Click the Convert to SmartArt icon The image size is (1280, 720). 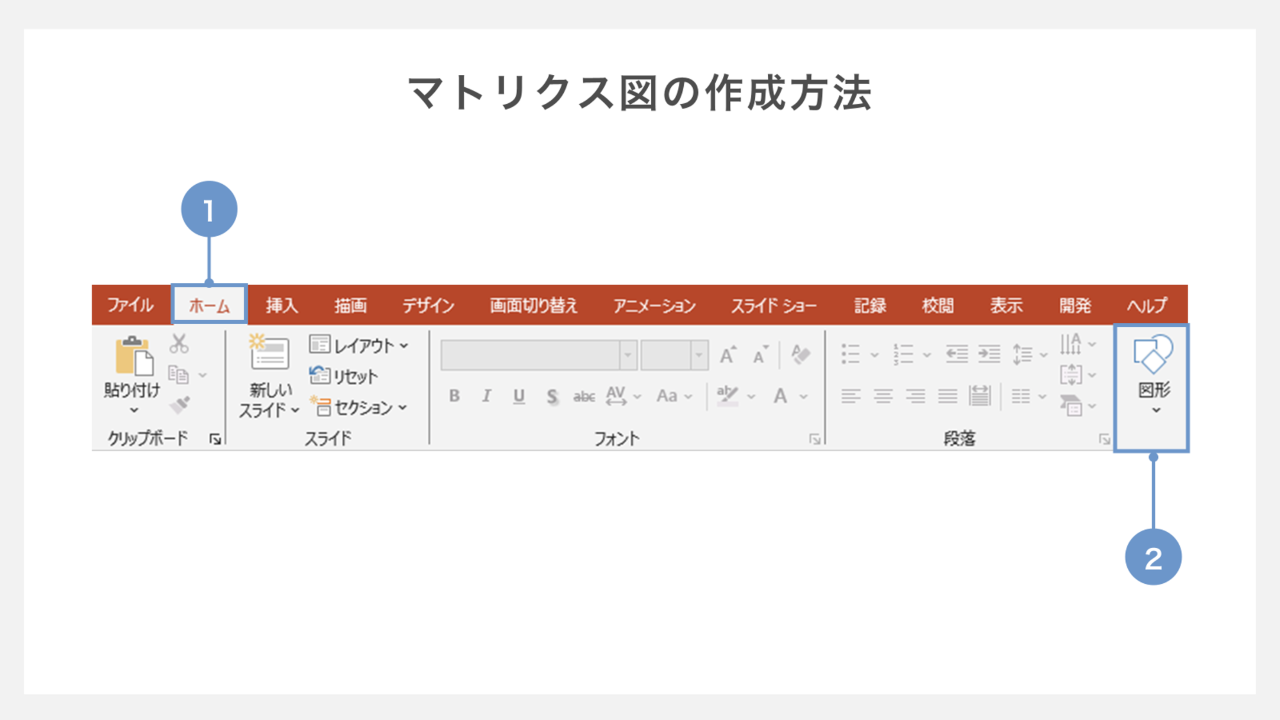tap(1071, 406)
